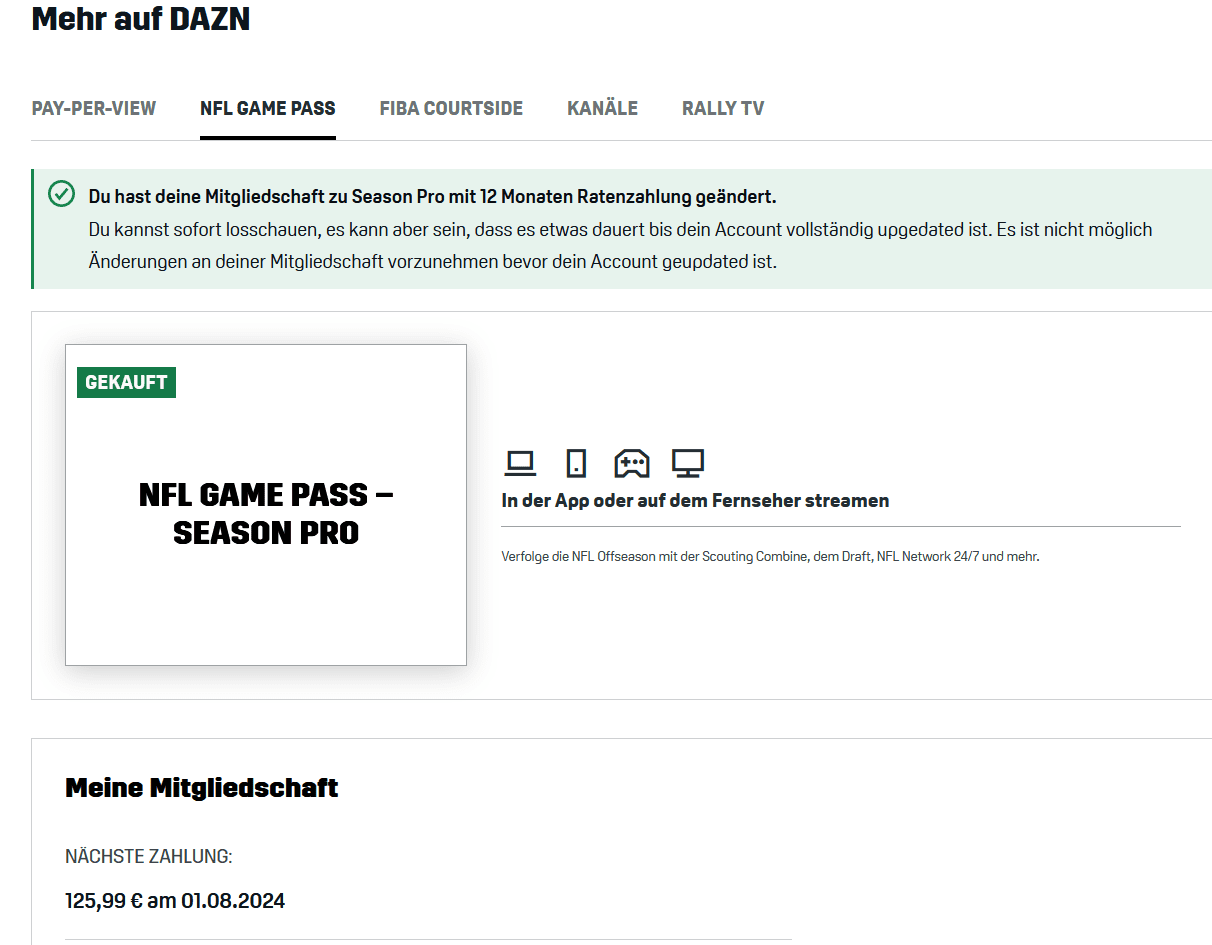The width and height of the screenshot is (1212, 945).
Task: Click the GEKAUFT badge
Action: [126, 382]
